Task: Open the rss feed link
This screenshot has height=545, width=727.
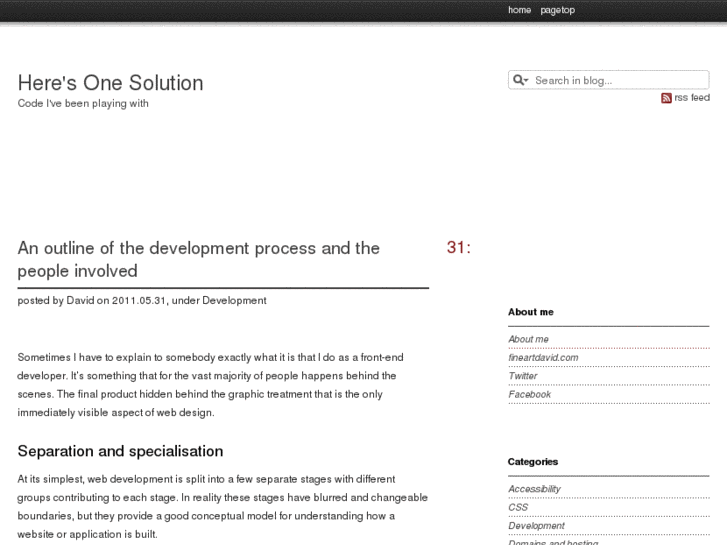Action: (x=692, y=97)
